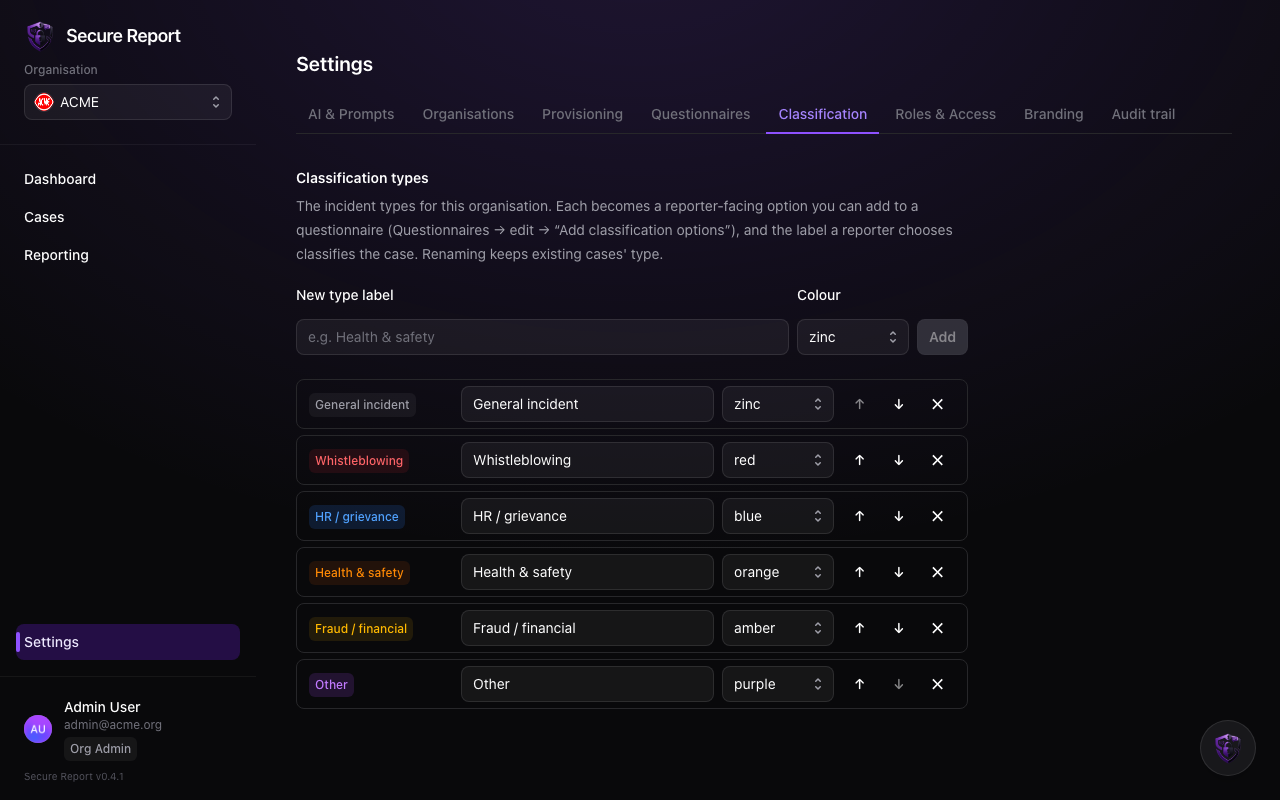Image resolution: width=1280 pixels, height=800 pixels.
Task: Move Whistleblowing row up
Action: pos(860,460)
